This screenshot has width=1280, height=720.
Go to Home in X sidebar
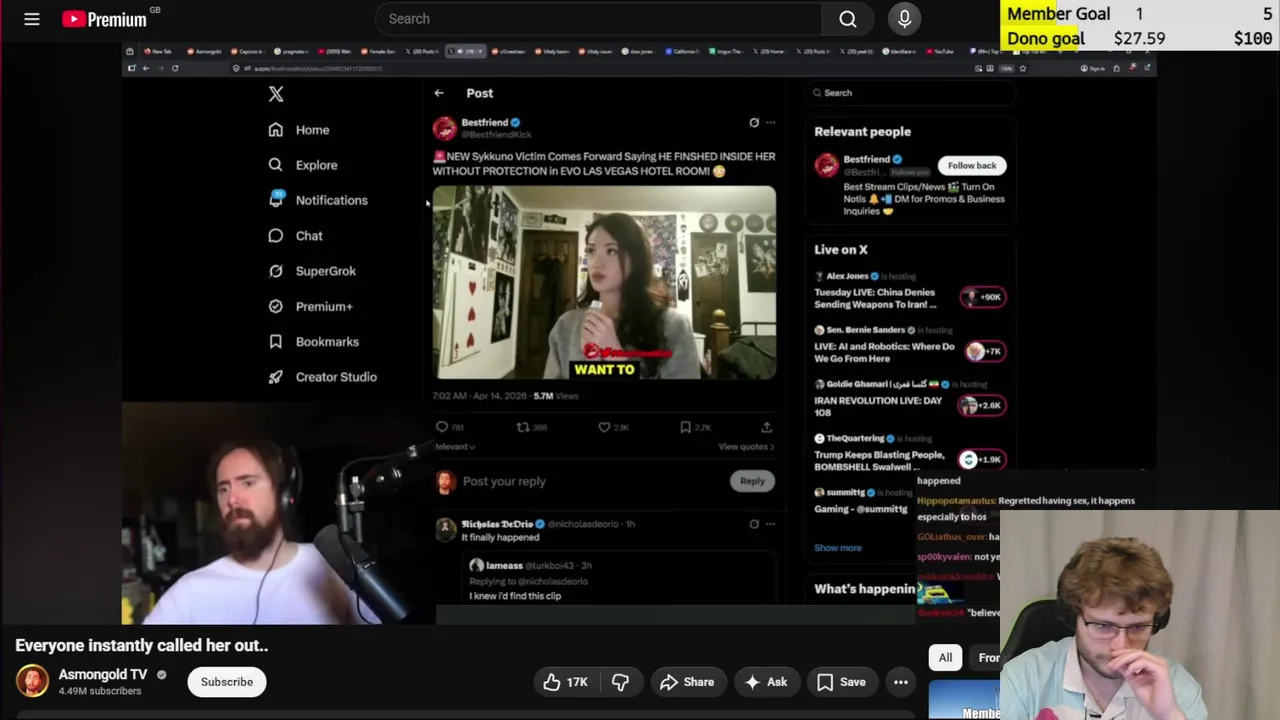point(299,130)
